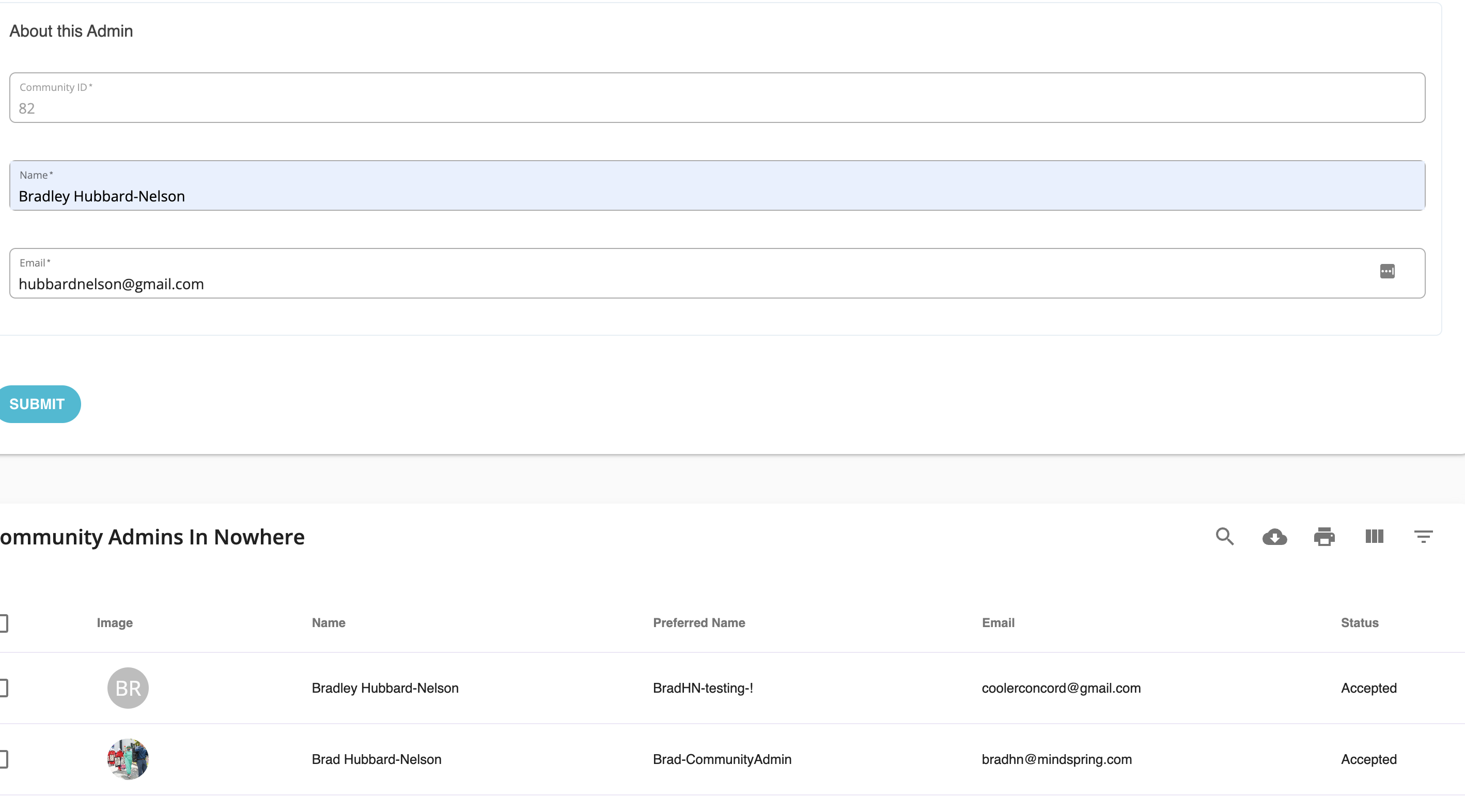Open Bradley Hubbard-Nelson's BR avatar icon

click(128, 688)
